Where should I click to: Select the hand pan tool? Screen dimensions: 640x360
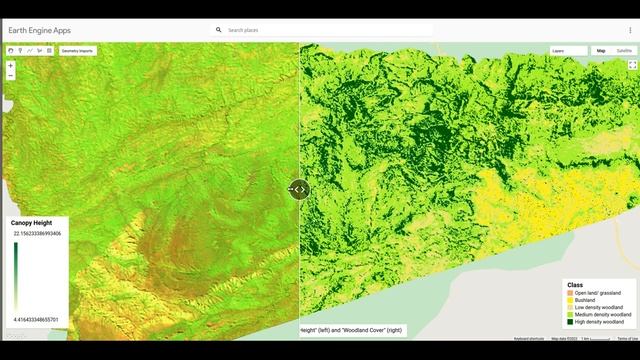tap(11, 51)
